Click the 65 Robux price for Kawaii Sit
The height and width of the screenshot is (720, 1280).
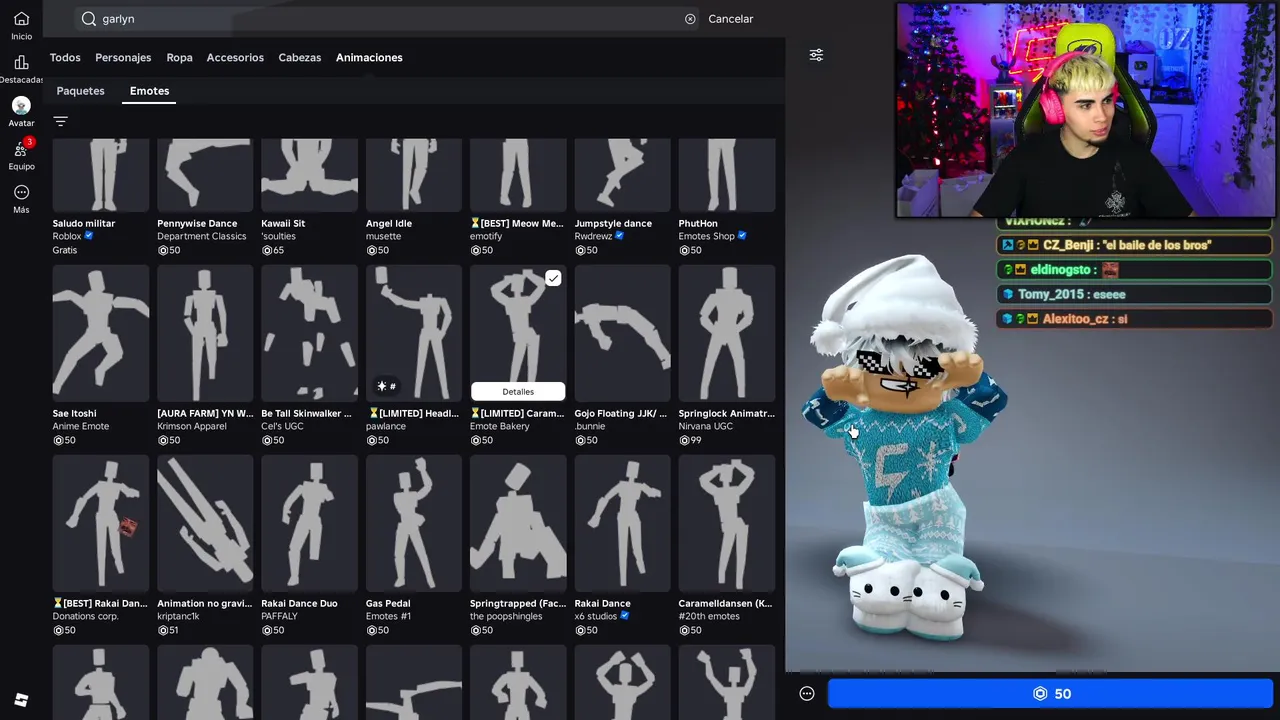273,250
